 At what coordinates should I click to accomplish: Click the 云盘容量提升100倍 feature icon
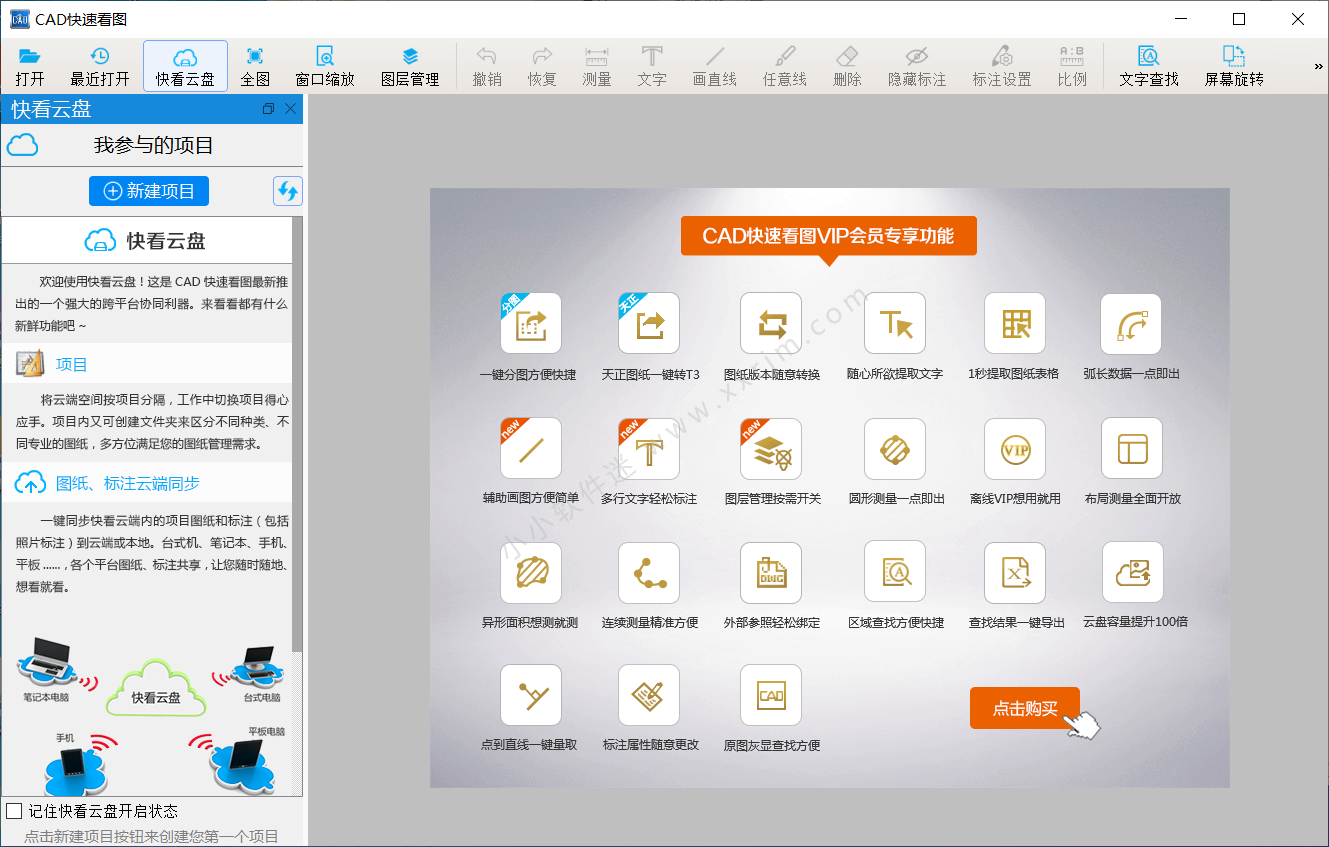click(x=1133, y=573)
